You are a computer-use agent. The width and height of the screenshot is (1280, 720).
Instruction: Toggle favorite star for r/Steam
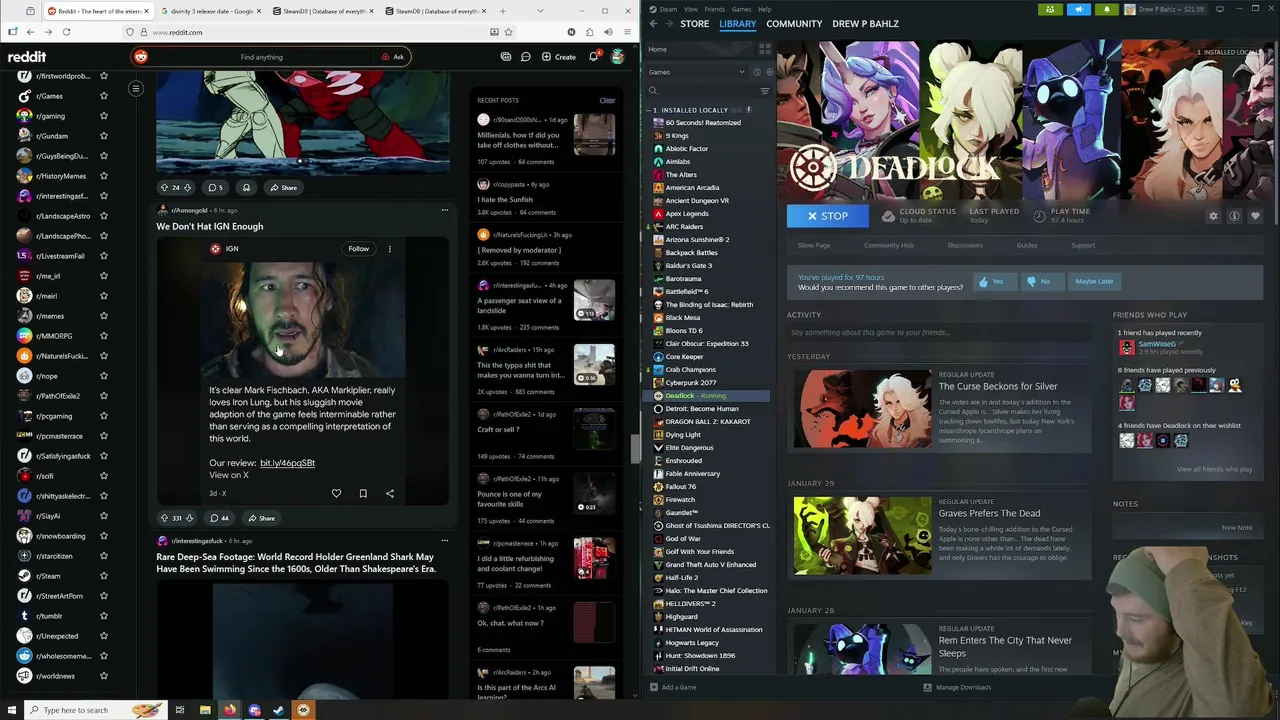103,576
